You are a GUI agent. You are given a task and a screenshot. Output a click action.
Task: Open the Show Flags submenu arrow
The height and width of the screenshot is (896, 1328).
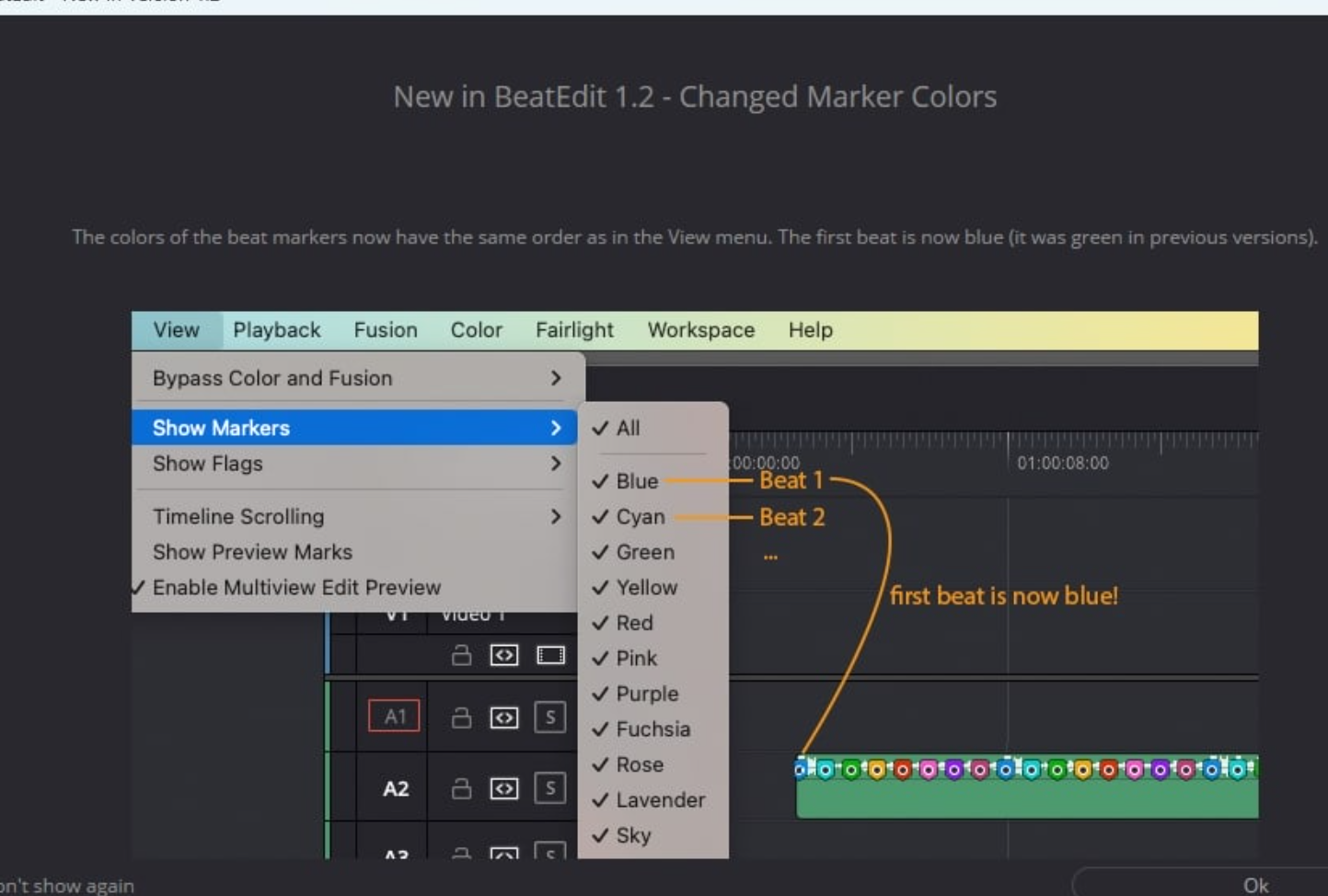pos(555,464)
